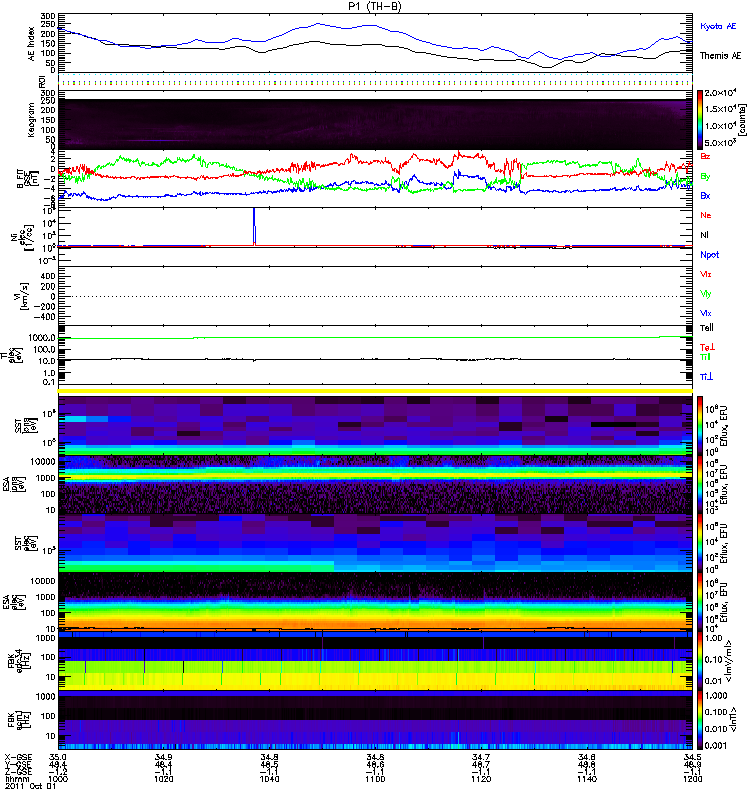The image size is (750, 800).
Task: Click the Keogram axis title
Action: point(32,119)
